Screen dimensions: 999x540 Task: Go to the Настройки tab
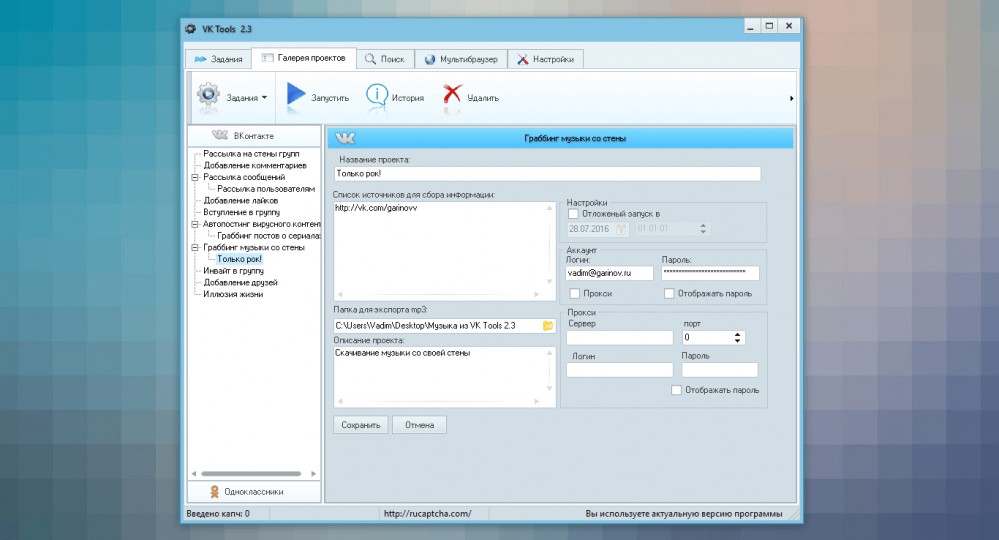tap(545, 59)
